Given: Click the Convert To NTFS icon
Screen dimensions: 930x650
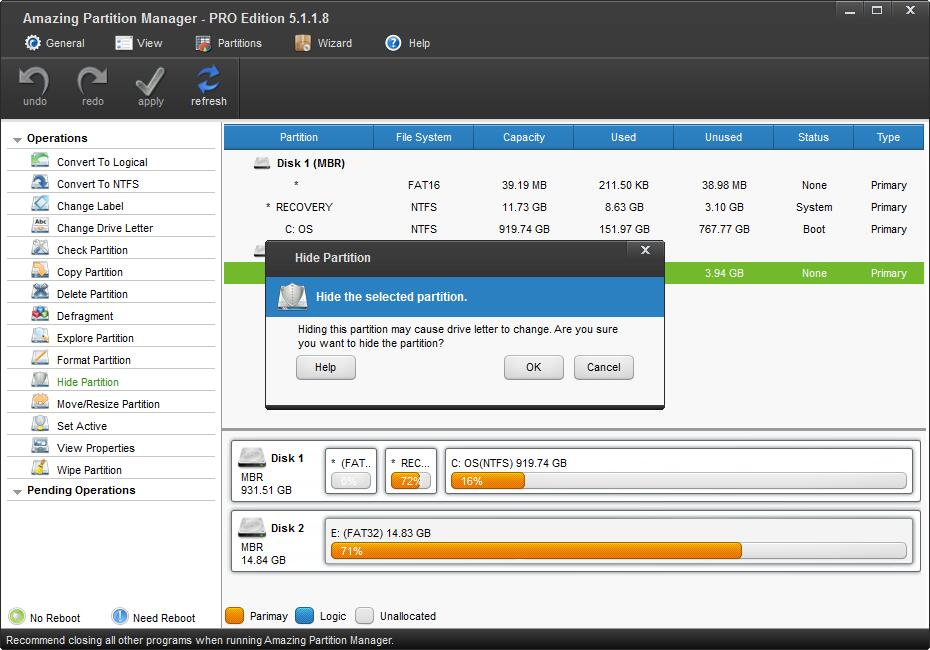Looking at the screenshot, I should (40, 183).
